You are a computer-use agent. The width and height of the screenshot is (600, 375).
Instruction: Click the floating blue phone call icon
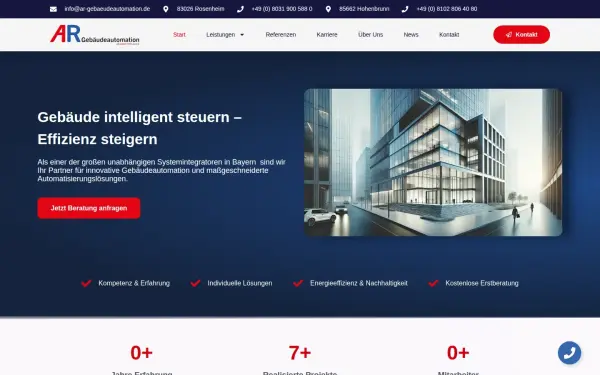coord(569,352)
